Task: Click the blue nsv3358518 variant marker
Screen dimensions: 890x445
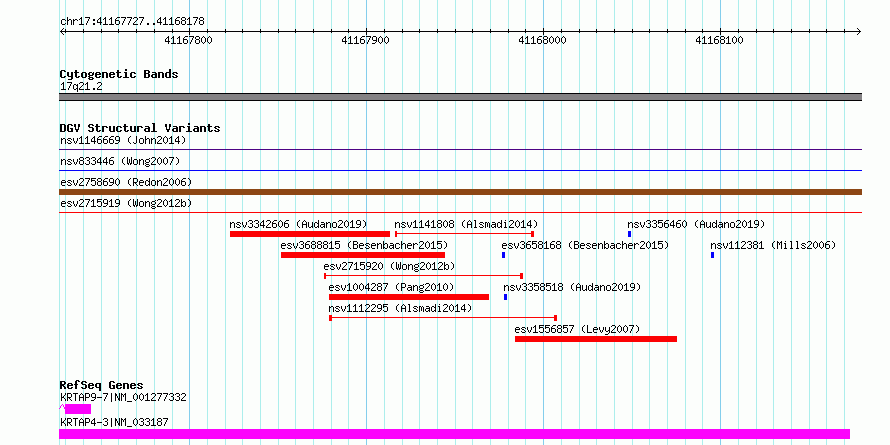Action: 506,297
